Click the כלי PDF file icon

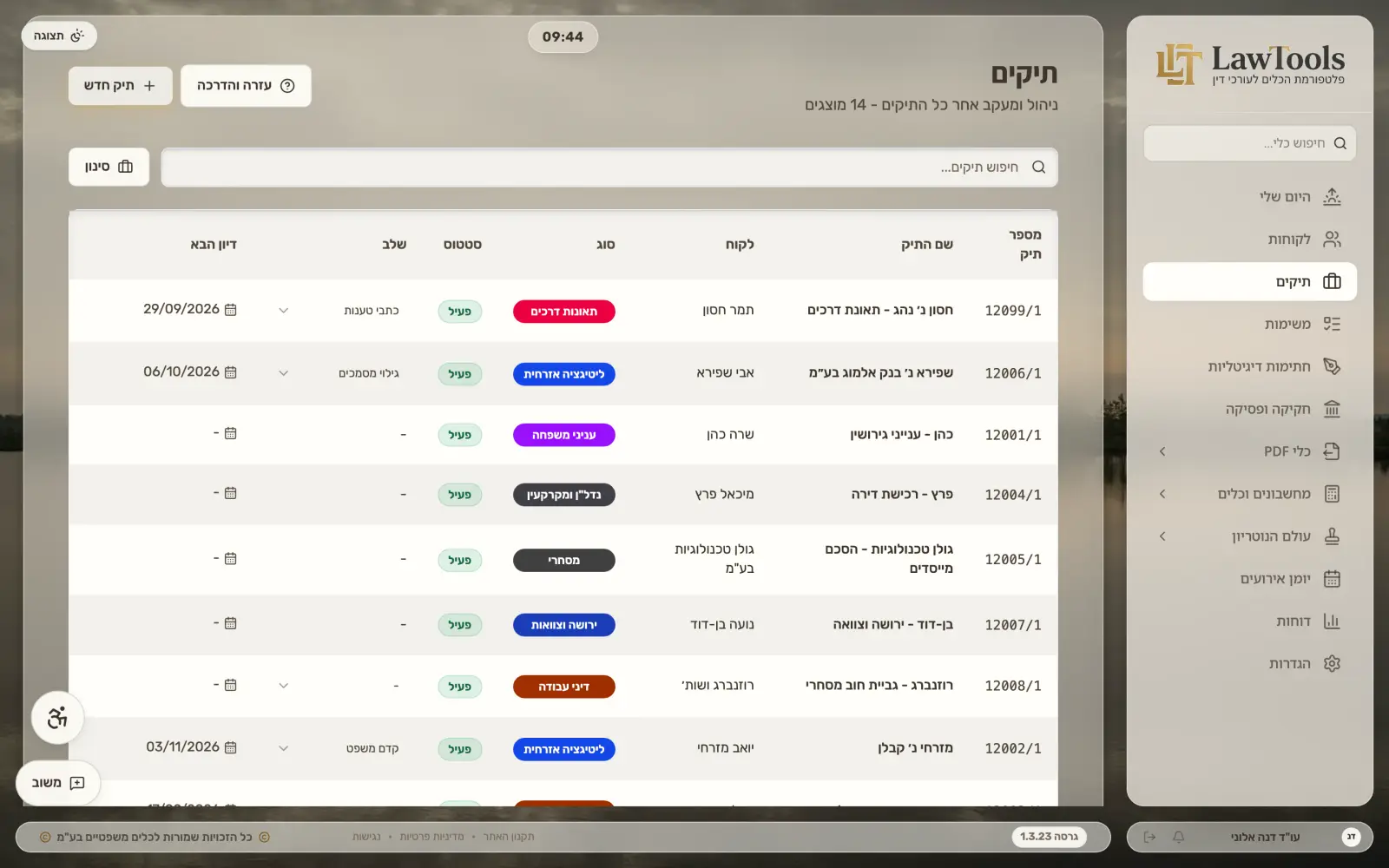[x=1332, y=451]
